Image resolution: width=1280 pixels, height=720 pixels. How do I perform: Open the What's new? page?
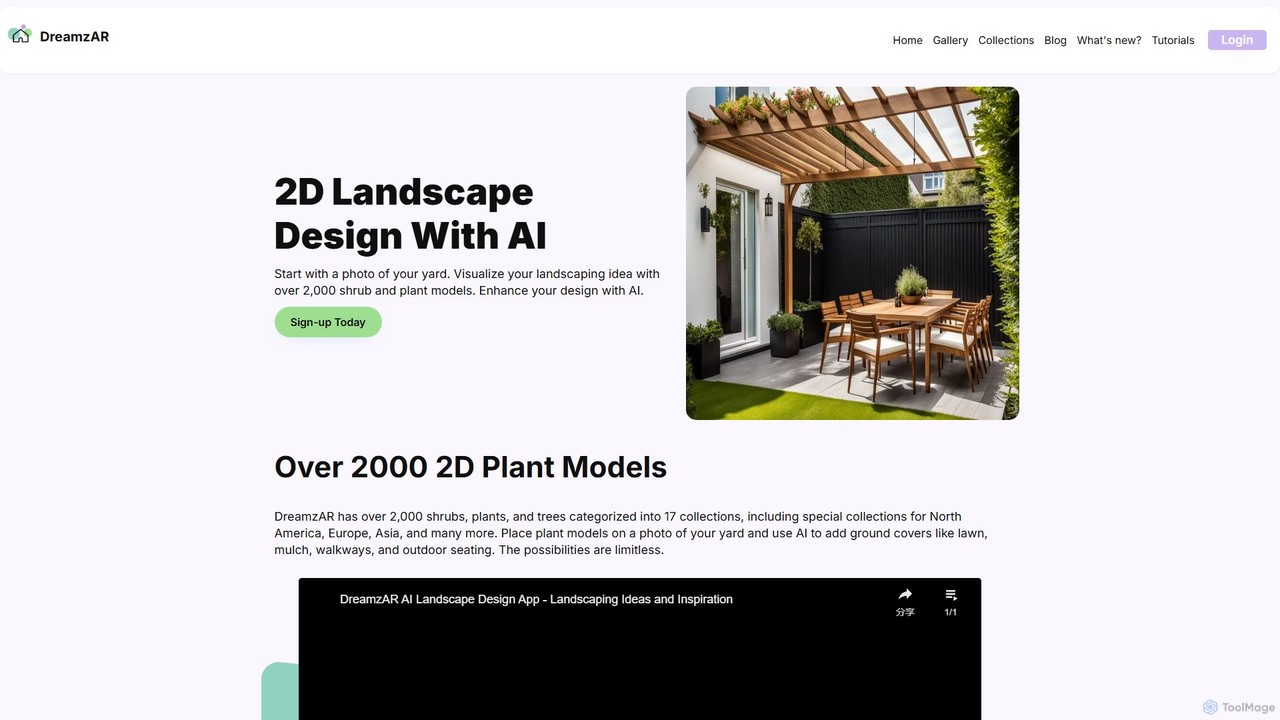click(x=1109, y=40)
